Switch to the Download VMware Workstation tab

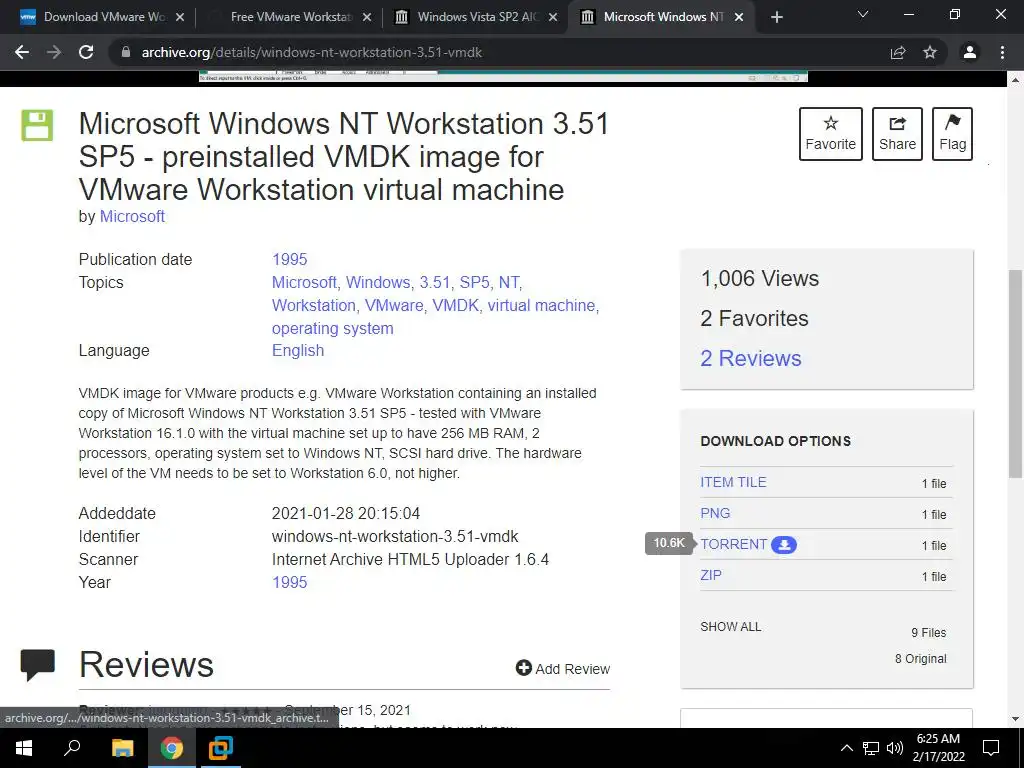coord(103,17)
